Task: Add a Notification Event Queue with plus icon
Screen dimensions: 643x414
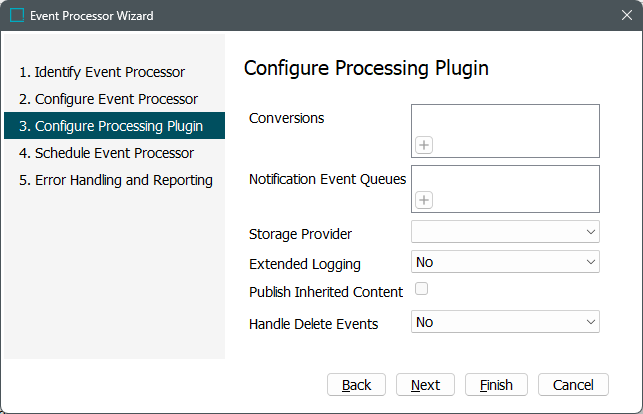Action: tap(424, 200)
